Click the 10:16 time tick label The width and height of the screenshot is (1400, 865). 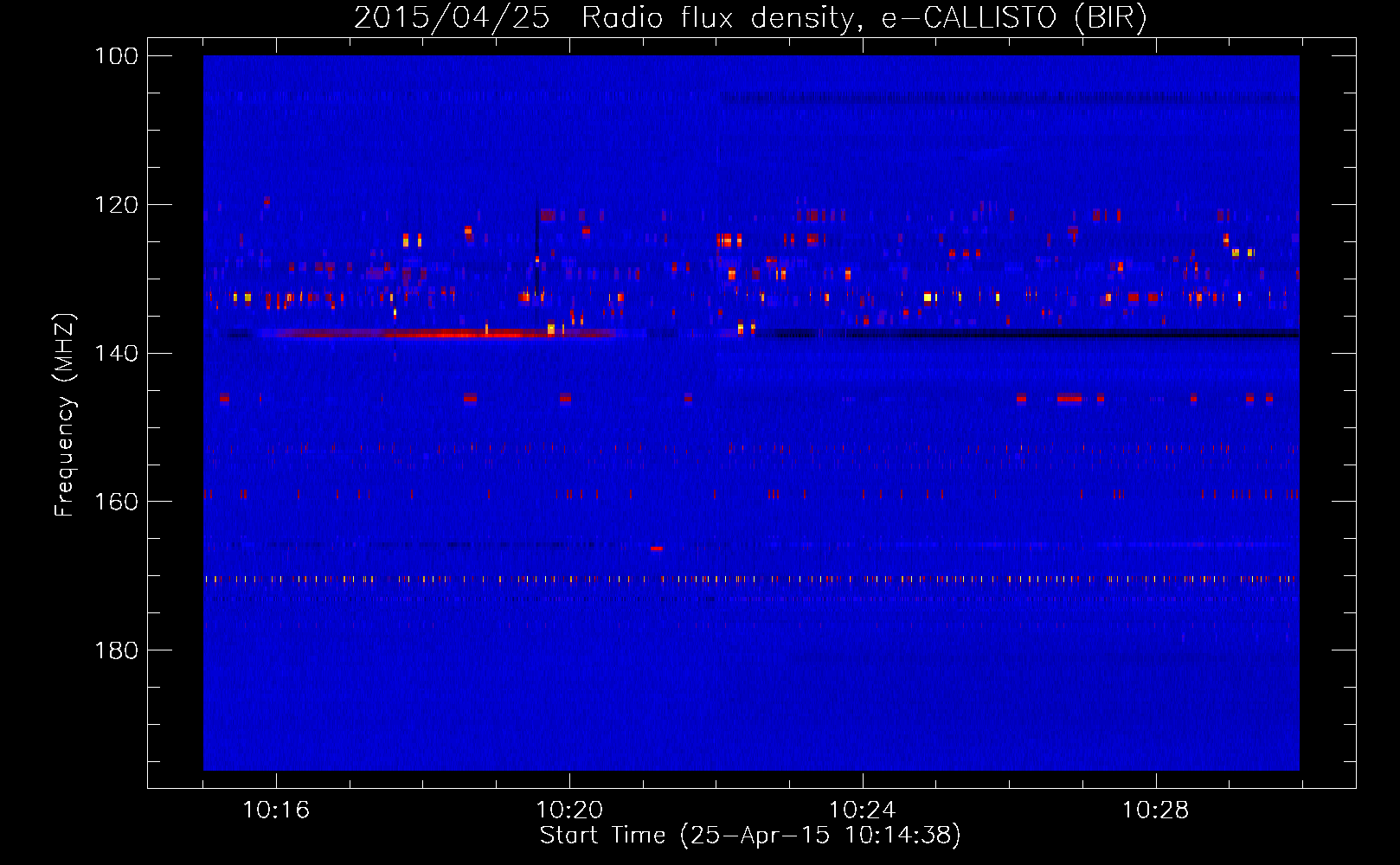[276, 811]
